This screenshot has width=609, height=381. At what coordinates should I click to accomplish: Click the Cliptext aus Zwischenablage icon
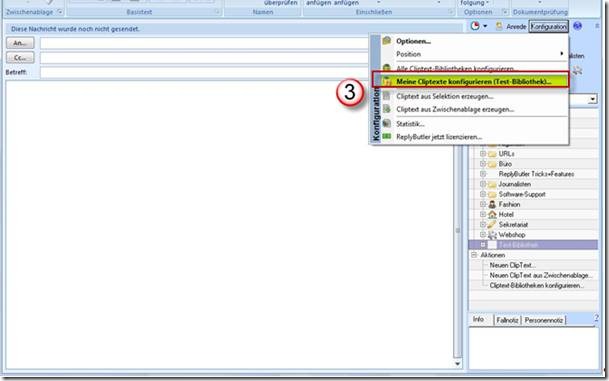[386, 109]
